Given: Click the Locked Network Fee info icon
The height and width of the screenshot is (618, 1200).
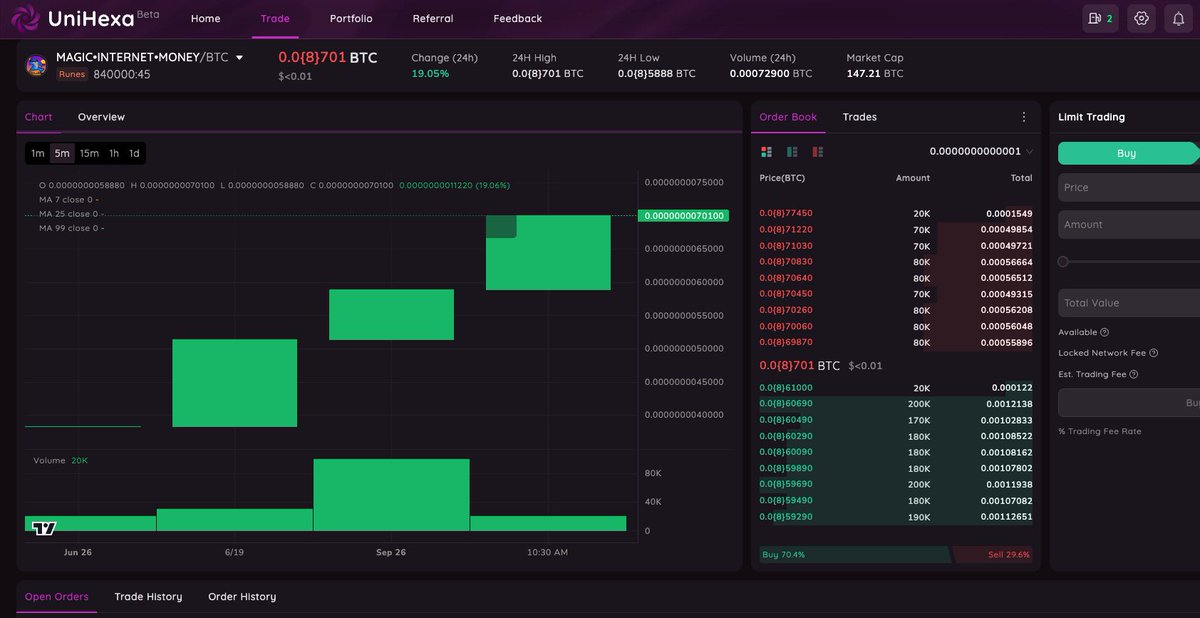Looking at the screenshot, I should point(1154,353).
